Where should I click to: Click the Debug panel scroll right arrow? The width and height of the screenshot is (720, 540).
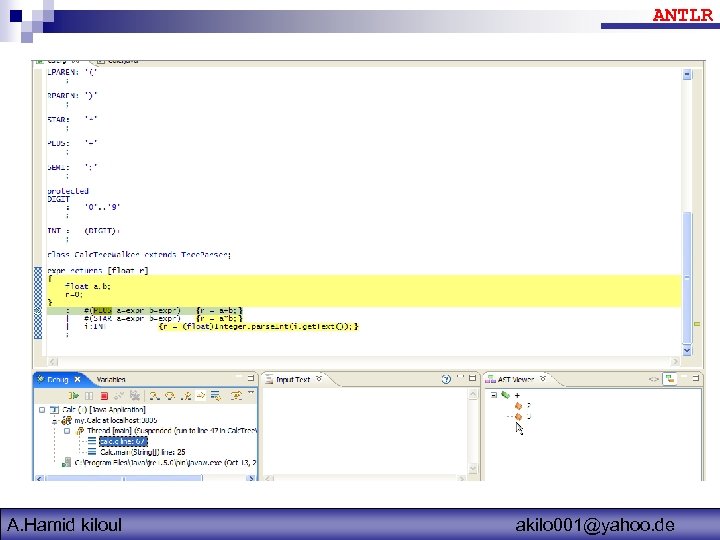point(251,478)
